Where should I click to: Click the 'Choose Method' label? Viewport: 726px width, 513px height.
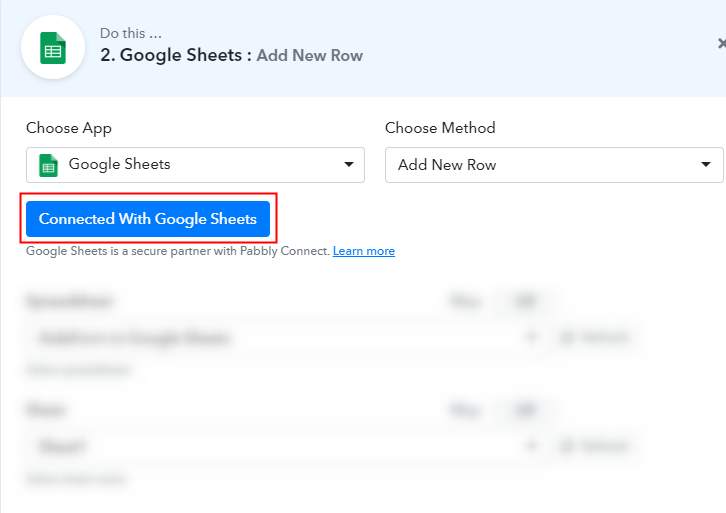point(440,128)
